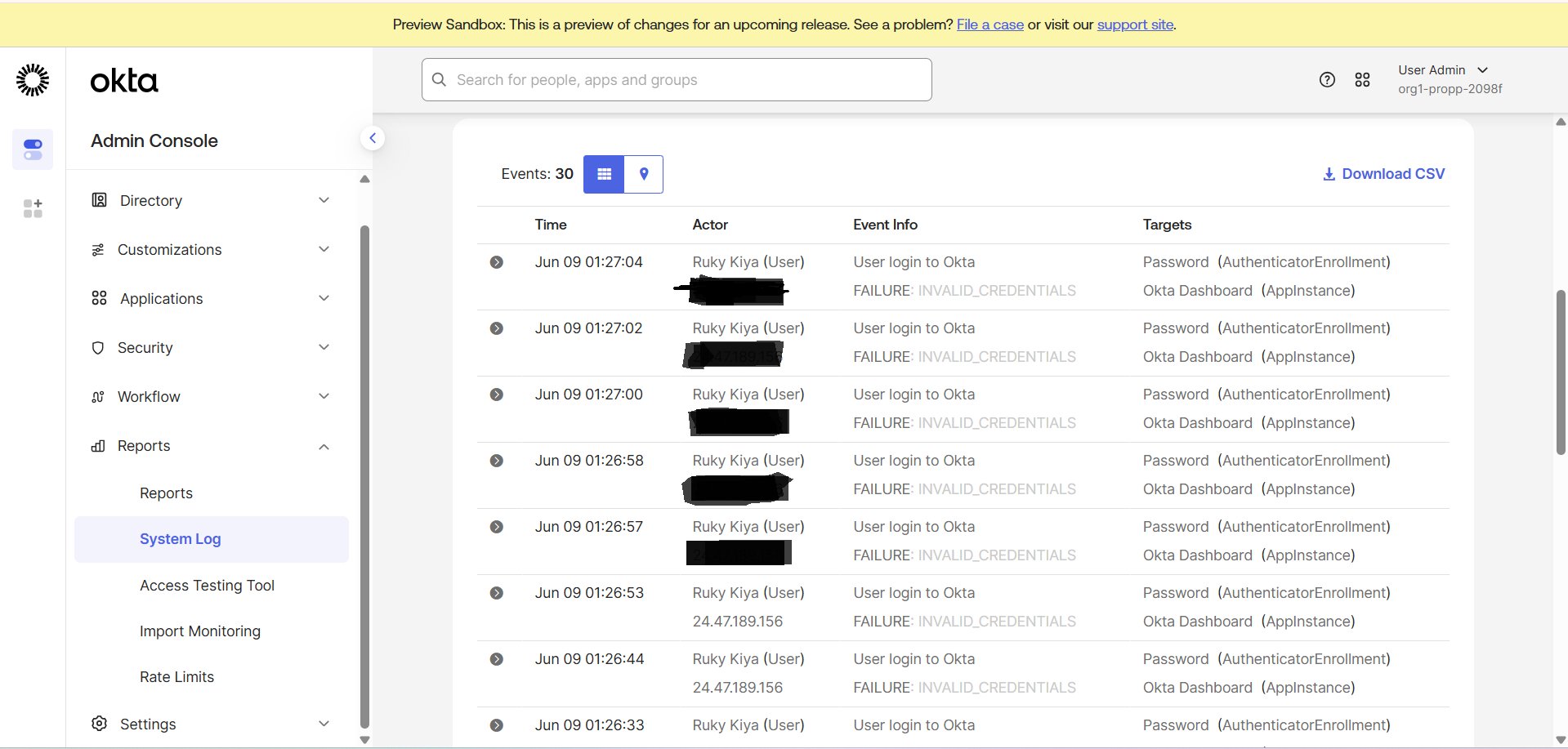
Task: Expand the Customizations menu chevron
Action: pyautogui.click(x=324, y=249)
